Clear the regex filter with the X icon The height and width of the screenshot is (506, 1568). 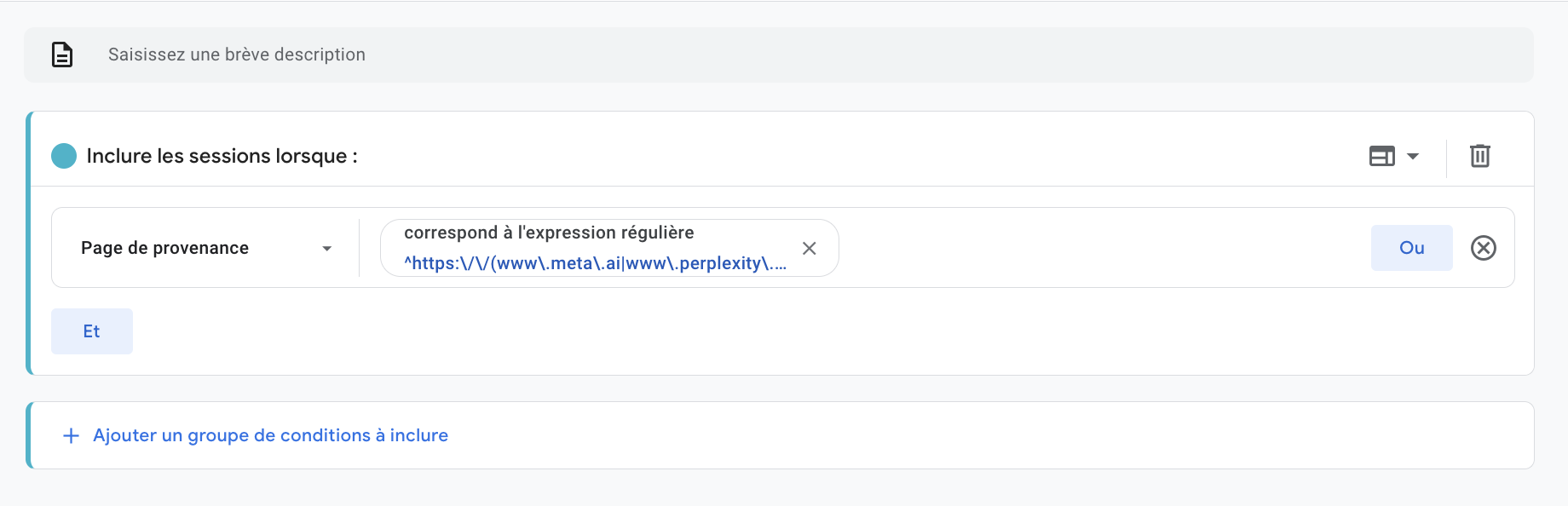pyautogui.click(x=809, y=248)
